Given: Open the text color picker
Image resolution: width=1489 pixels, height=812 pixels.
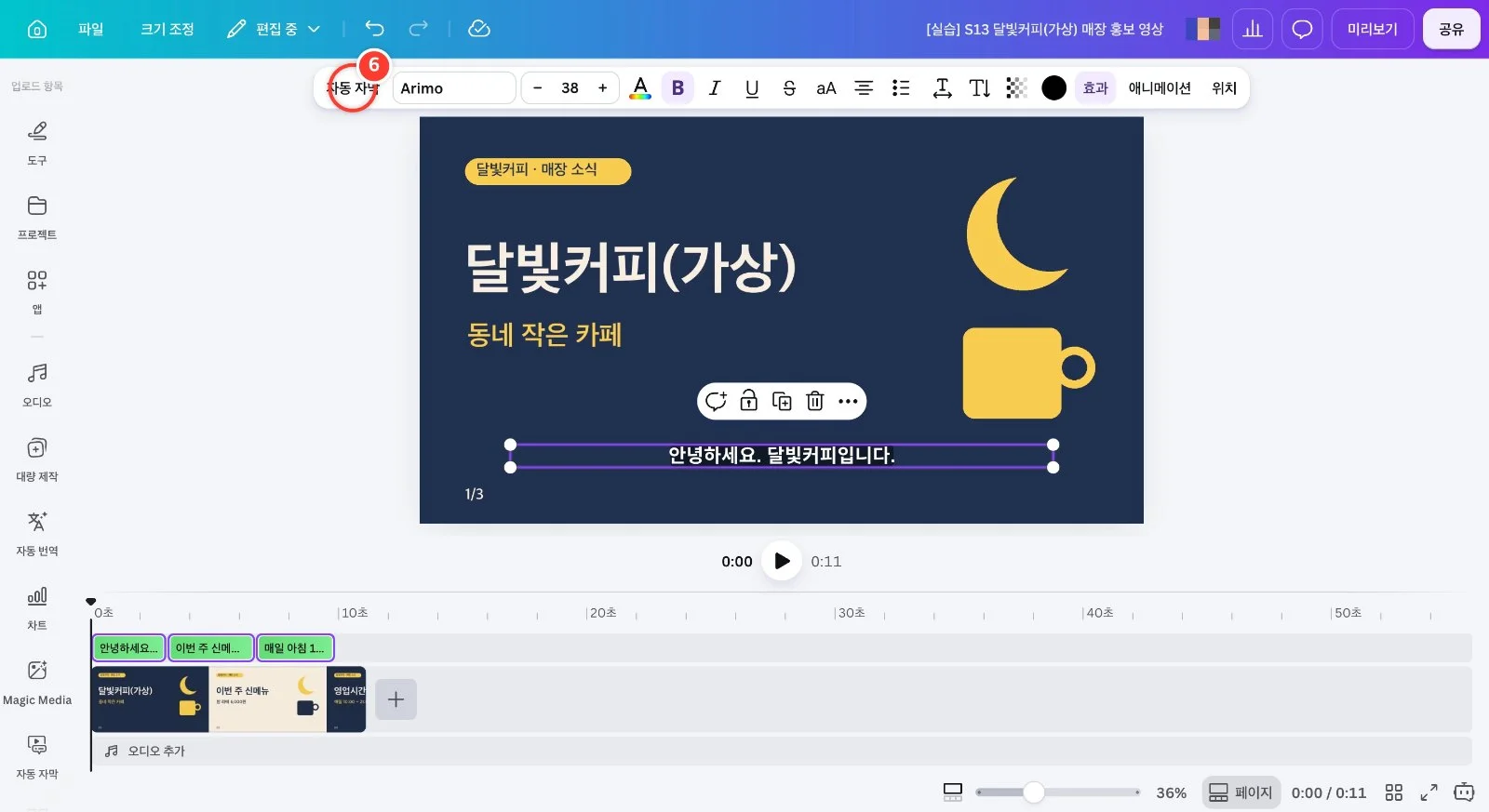Looking at the screenshot, I should click(x=640, y=88).
